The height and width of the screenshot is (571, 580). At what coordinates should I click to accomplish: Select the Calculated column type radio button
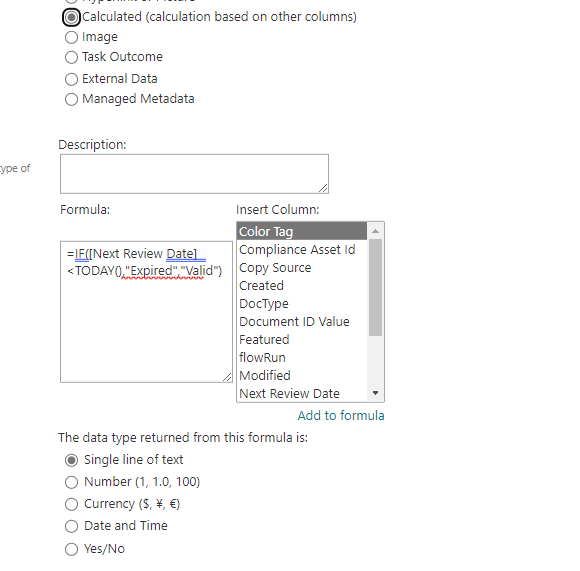(71, 17)
